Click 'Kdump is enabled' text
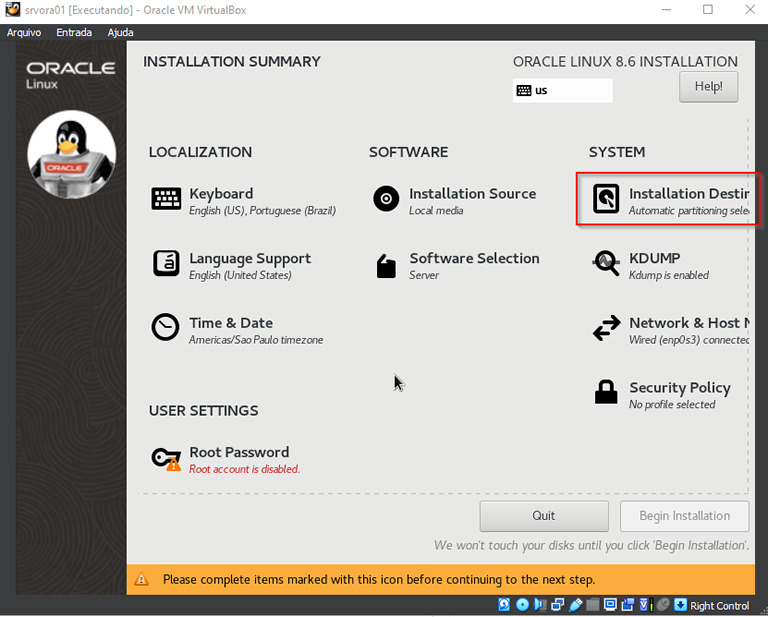Screen dimensions: 768x617 (x=669, y=275)
